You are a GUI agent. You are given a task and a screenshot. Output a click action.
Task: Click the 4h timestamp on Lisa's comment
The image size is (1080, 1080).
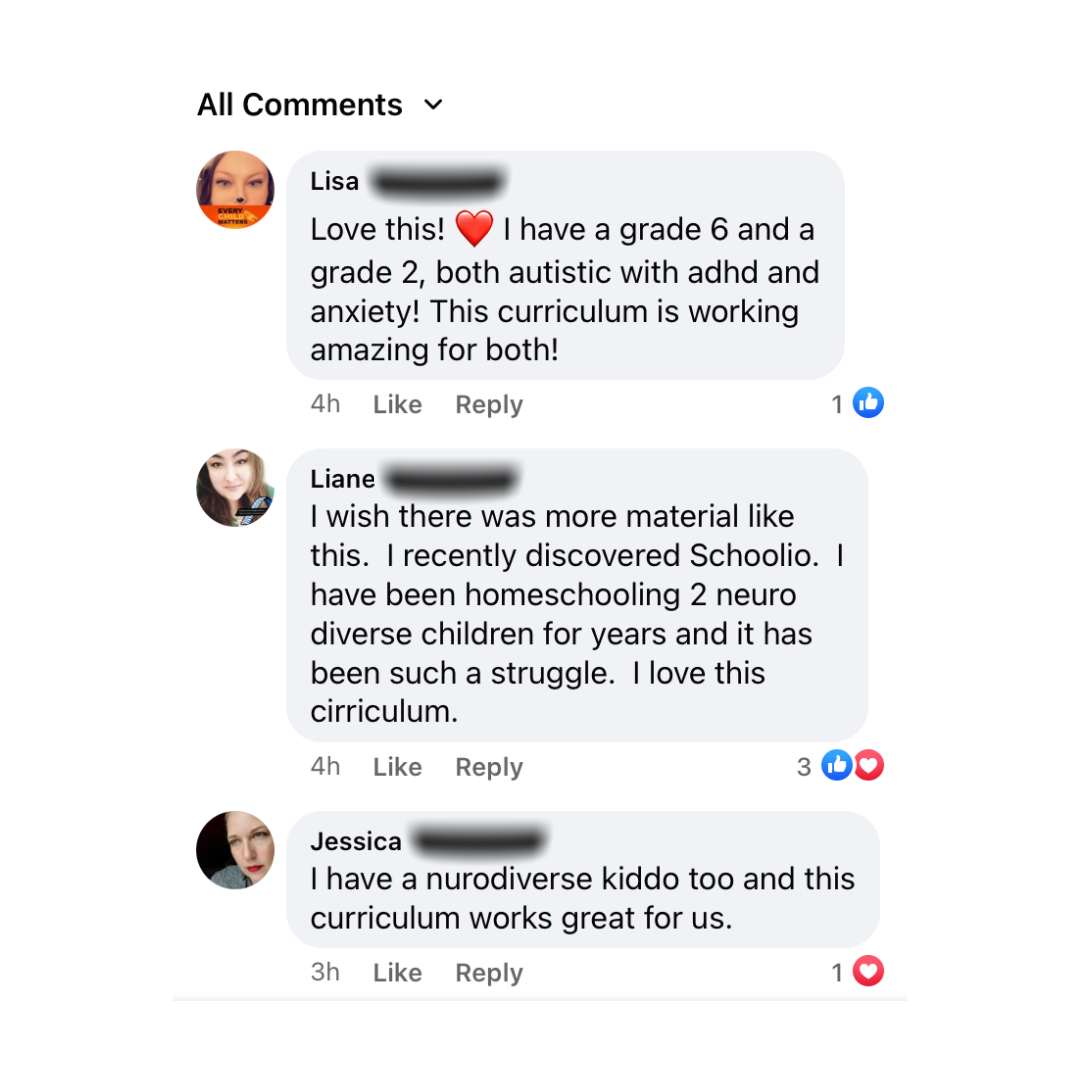325,405
